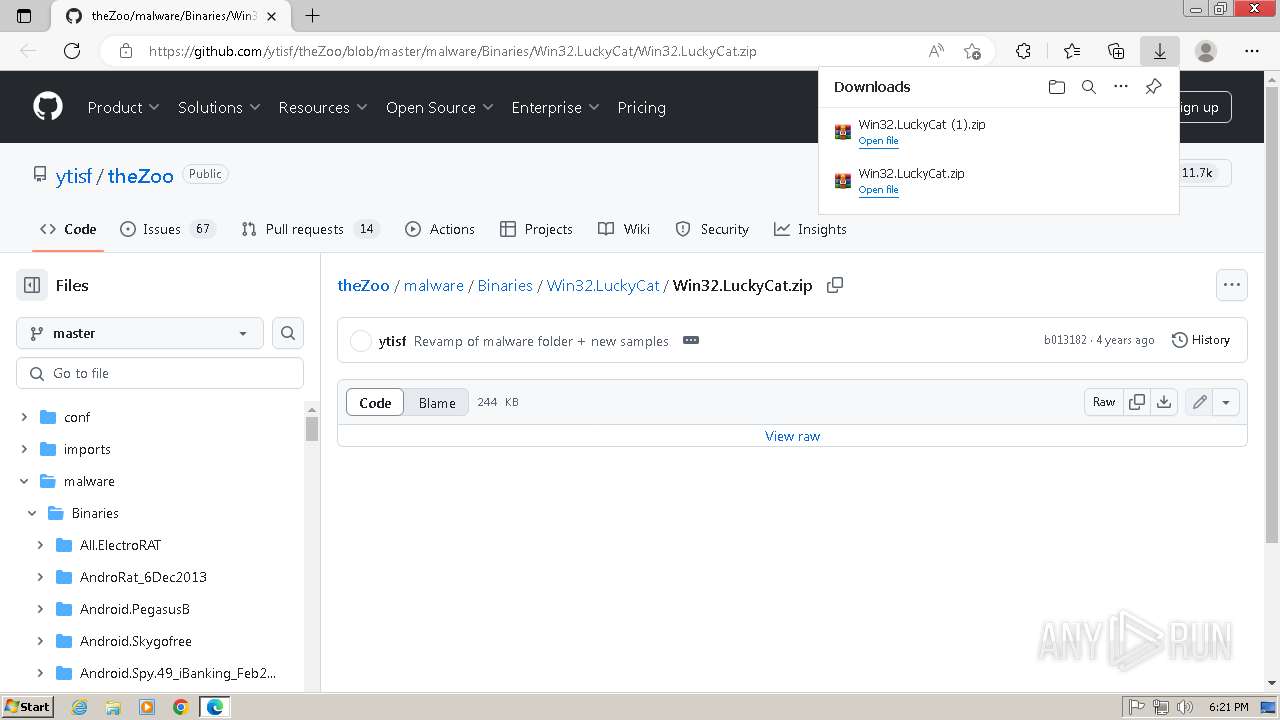Expand the Resources menu
This screenshot has height=720, width=1280.
tap(323, 107)
